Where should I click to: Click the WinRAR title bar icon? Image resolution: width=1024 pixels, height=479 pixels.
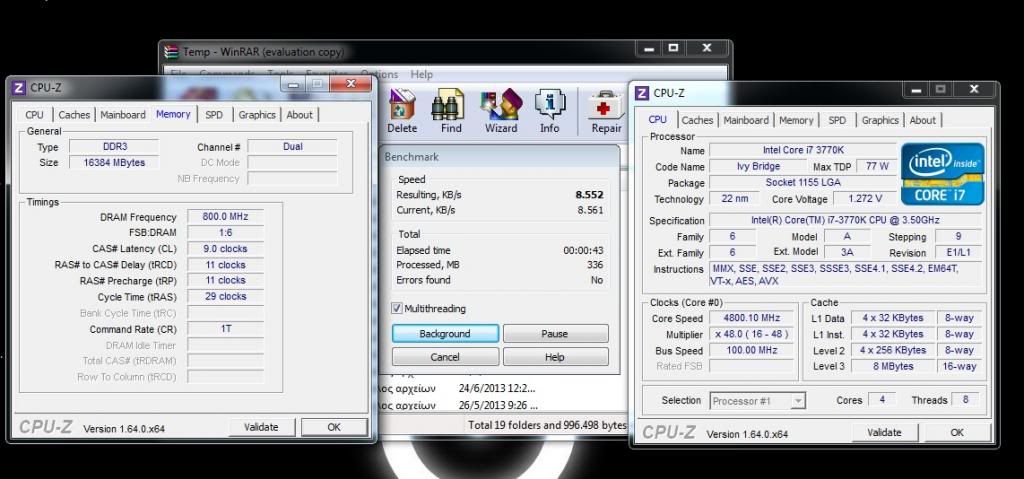171,52
